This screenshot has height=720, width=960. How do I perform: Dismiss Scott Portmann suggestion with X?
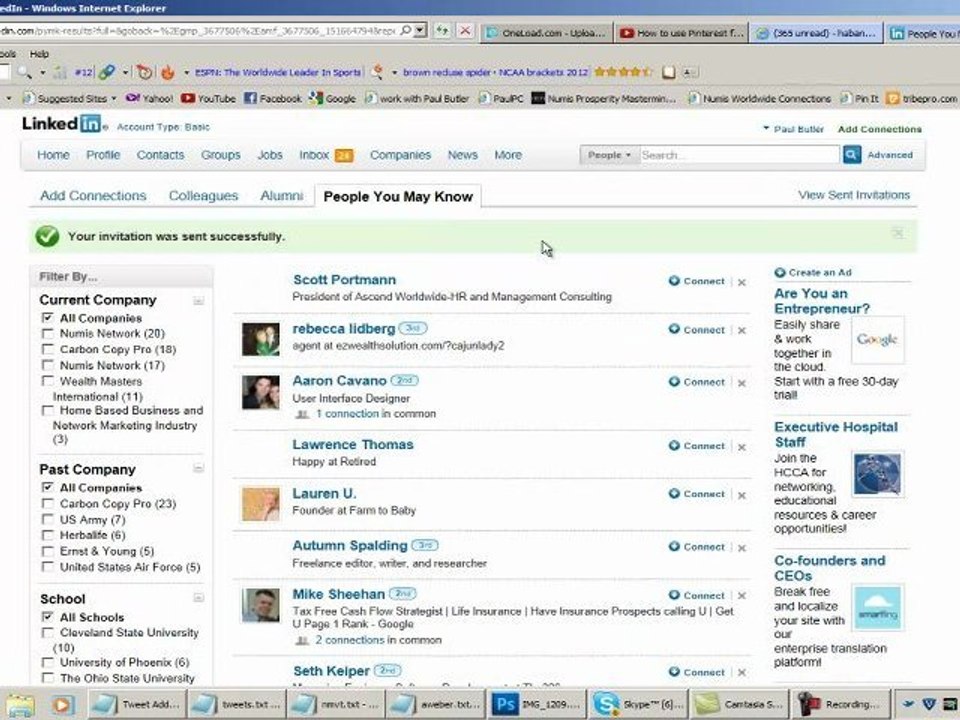[742, 282]
